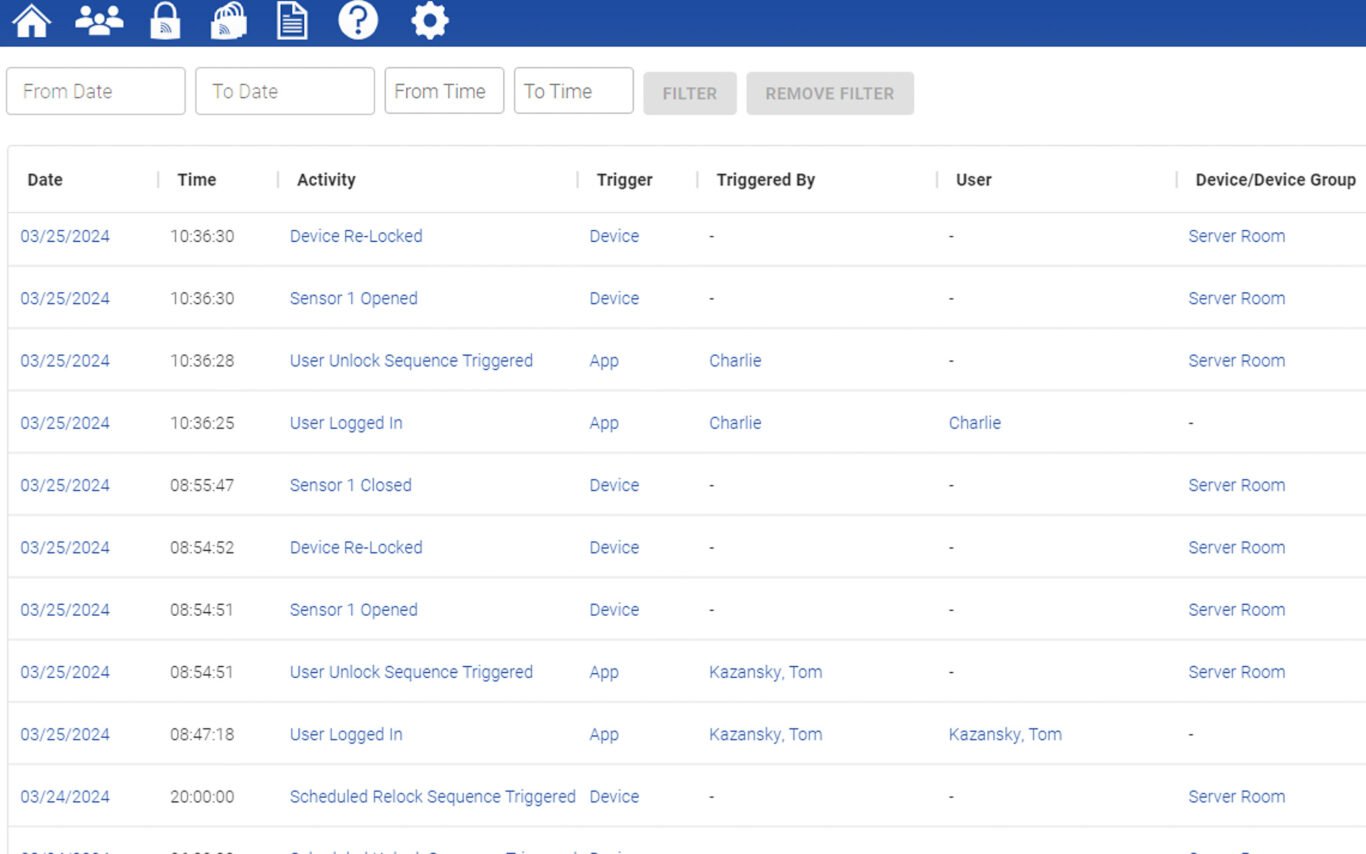Sort by the Time column header
The width and height of the screenshot is (1366, 854).
click(197, 180)
